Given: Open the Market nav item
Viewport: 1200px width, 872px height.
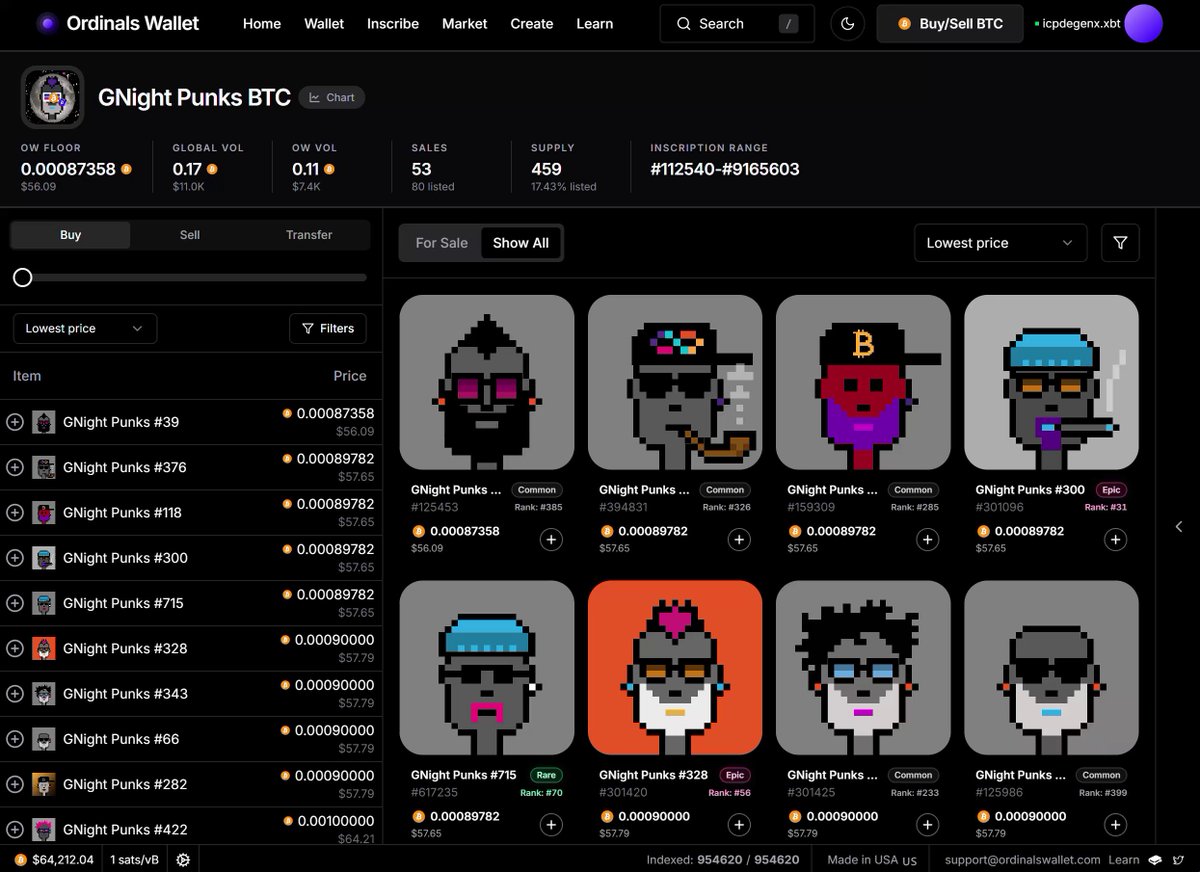Looking at the screenshot, I should click(465, 23).
